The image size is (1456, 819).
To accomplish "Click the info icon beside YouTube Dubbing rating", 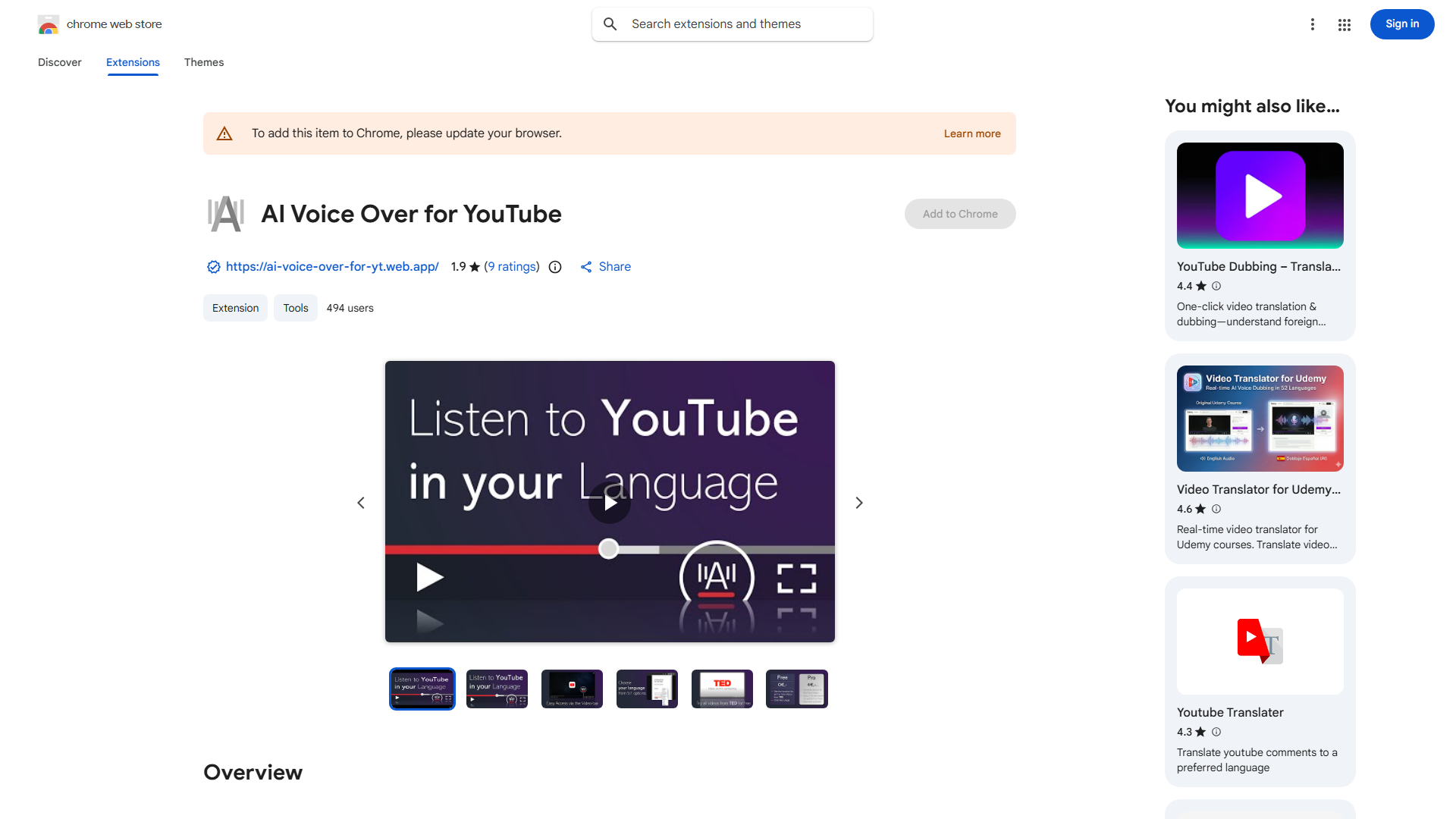I will (1216, 286).
